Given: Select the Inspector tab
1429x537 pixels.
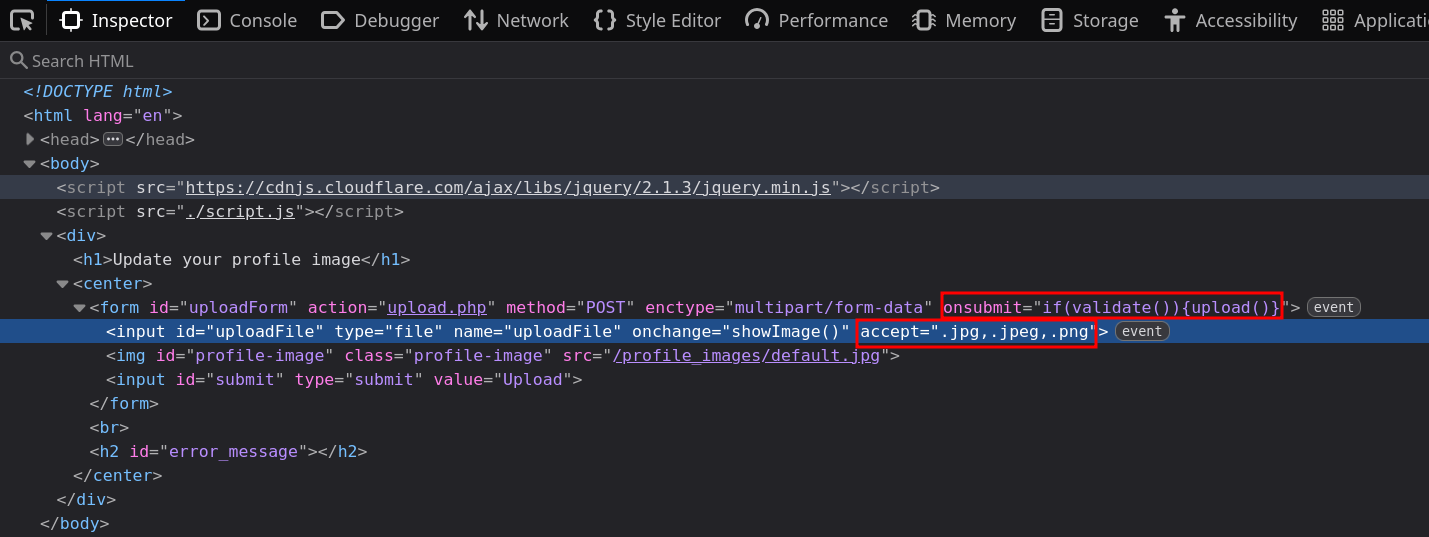Looking at the screenshot, I should [116, 20].
